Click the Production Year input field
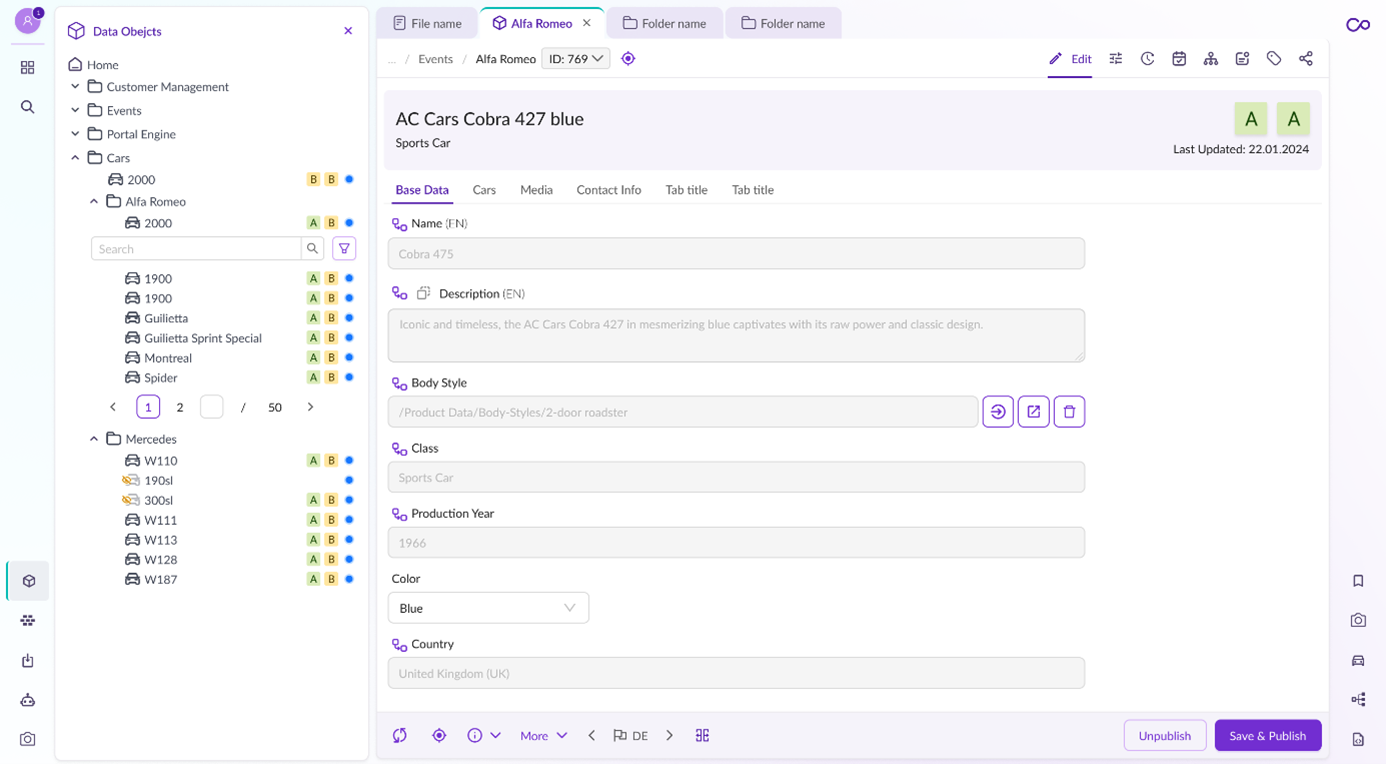 pos(736,543)
